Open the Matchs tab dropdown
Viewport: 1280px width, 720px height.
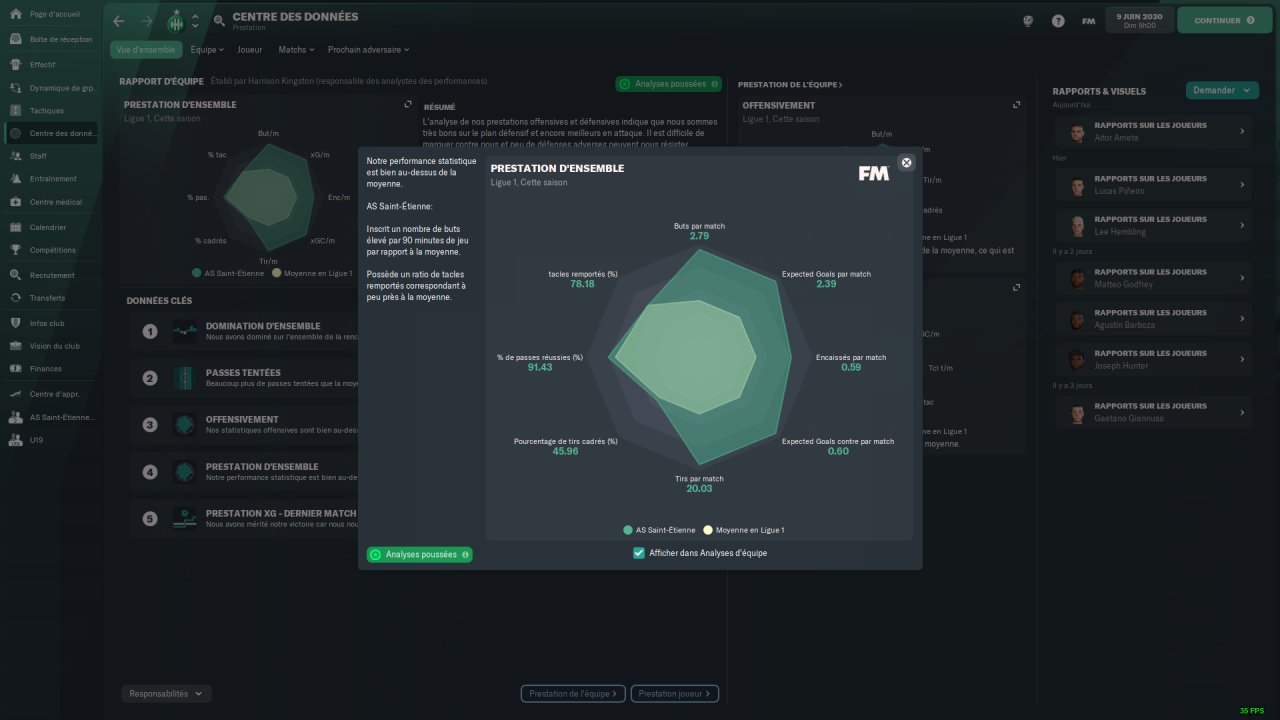[296, 49]
